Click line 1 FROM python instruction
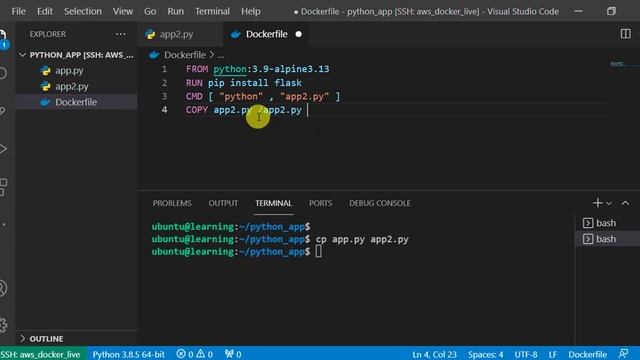Screen dimensions: 640x360 coord(257,69)
